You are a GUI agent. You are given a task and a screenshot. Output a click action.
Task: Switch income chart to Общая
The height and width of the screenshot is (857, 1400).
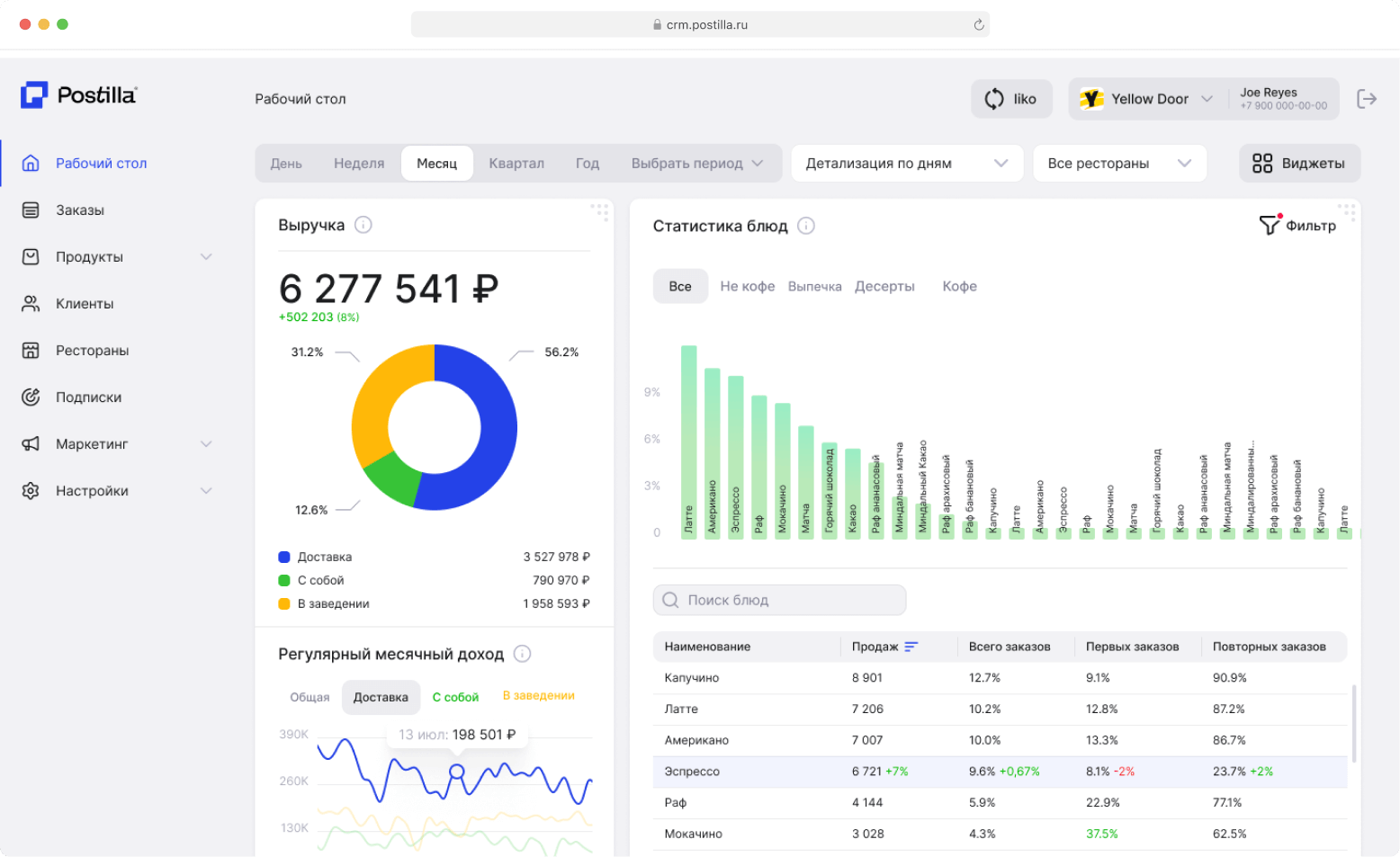[310, 697]
